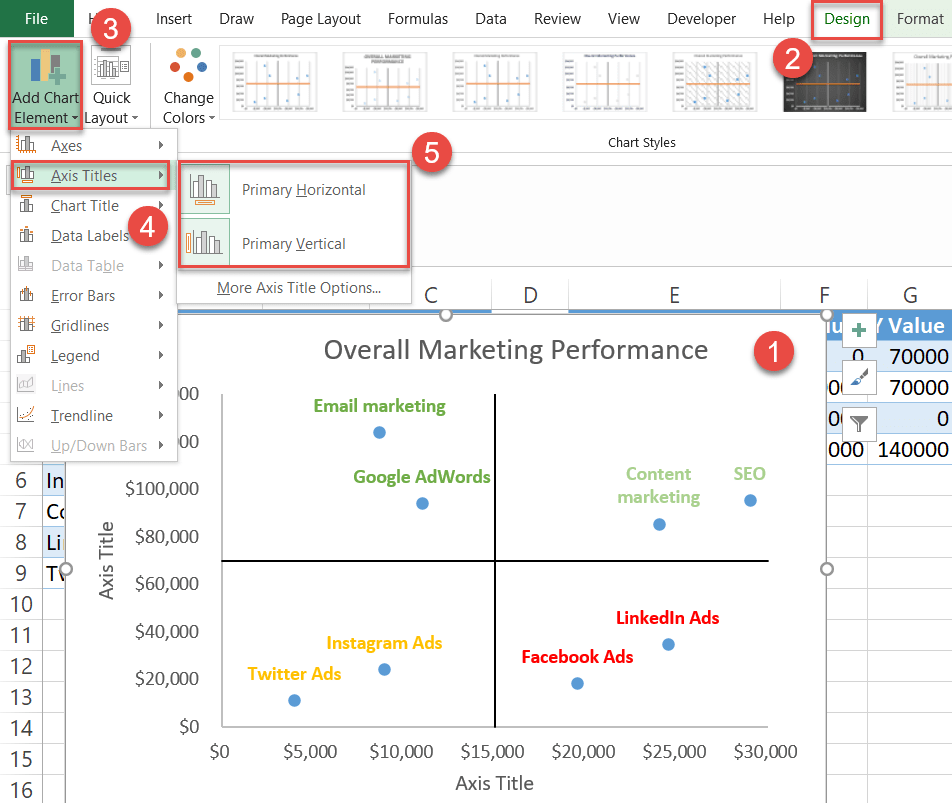Expand the Change Colors palette
952x803 pixels.
pyautogui.click(x=188, y=87)
